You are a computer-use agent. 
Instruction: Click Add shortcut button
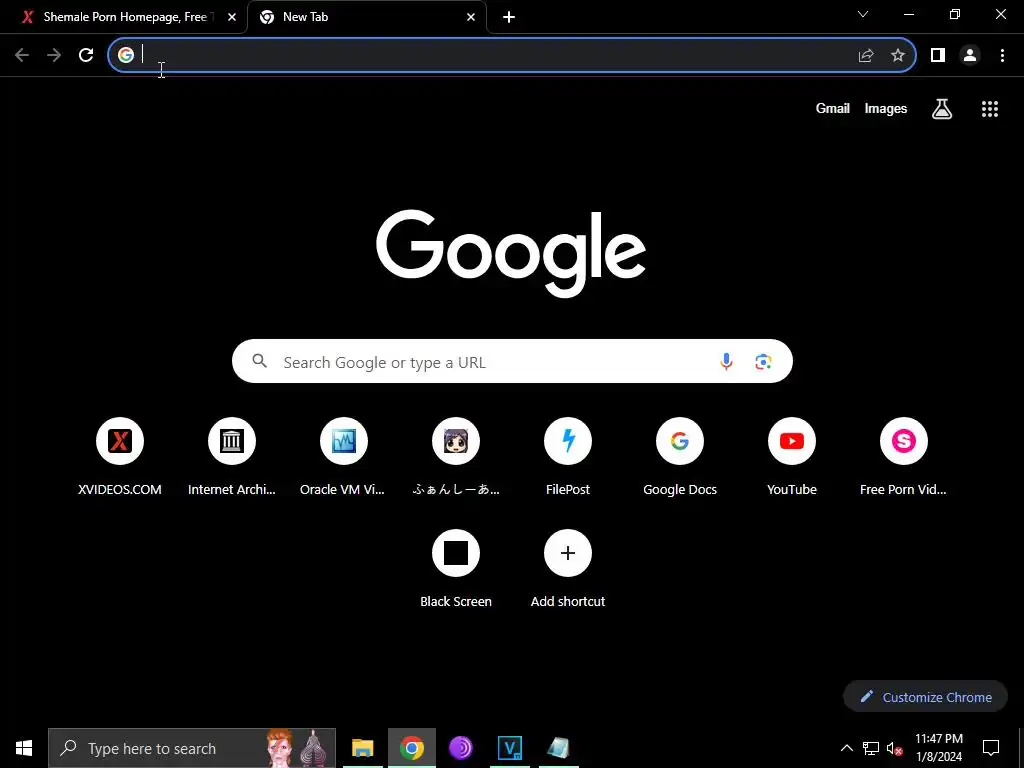(568, 569)
